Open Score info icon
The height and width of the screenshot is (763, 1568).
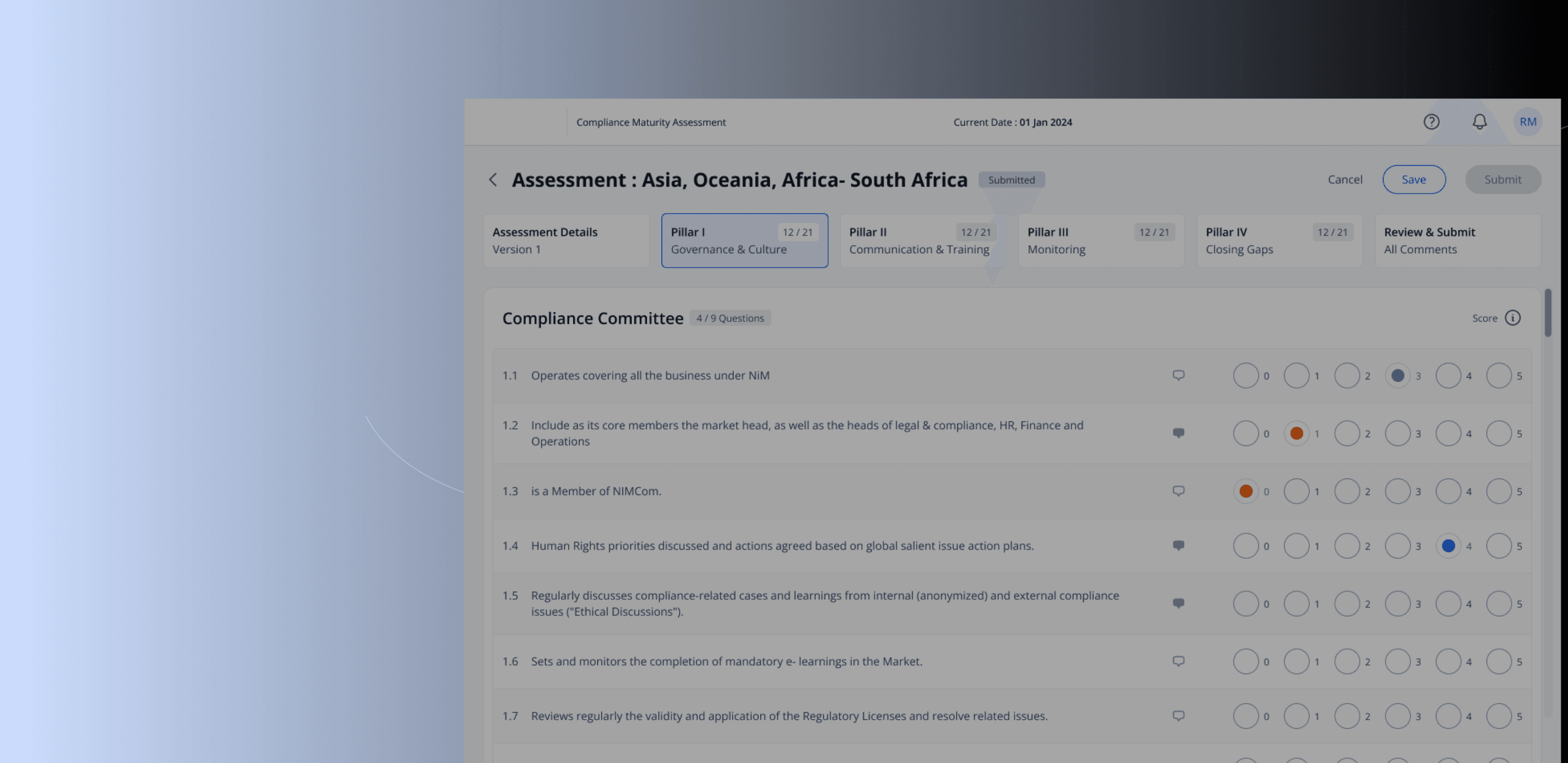(x=1512, y=318)
